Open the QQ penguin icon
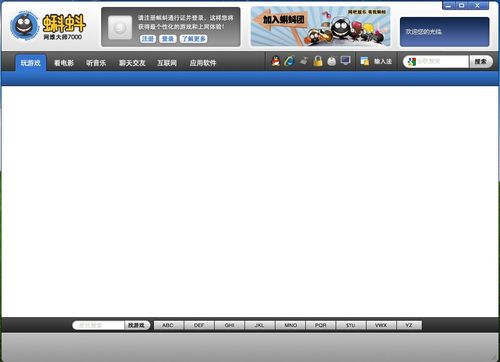 pos(276,61)
